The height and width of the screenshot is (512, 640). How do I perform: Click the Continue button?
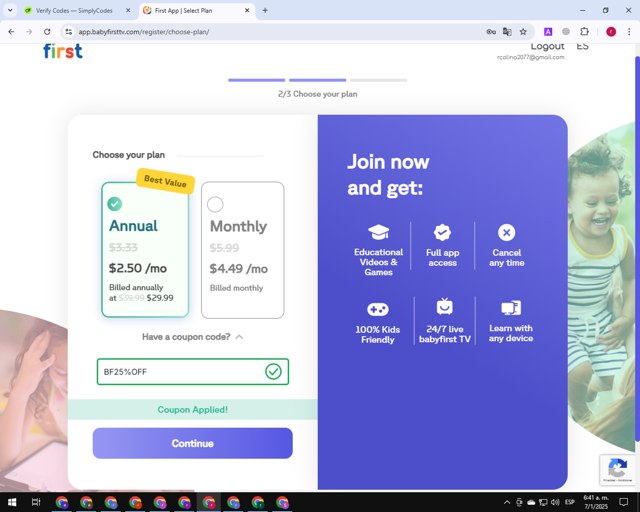click(x=193, y=443)
